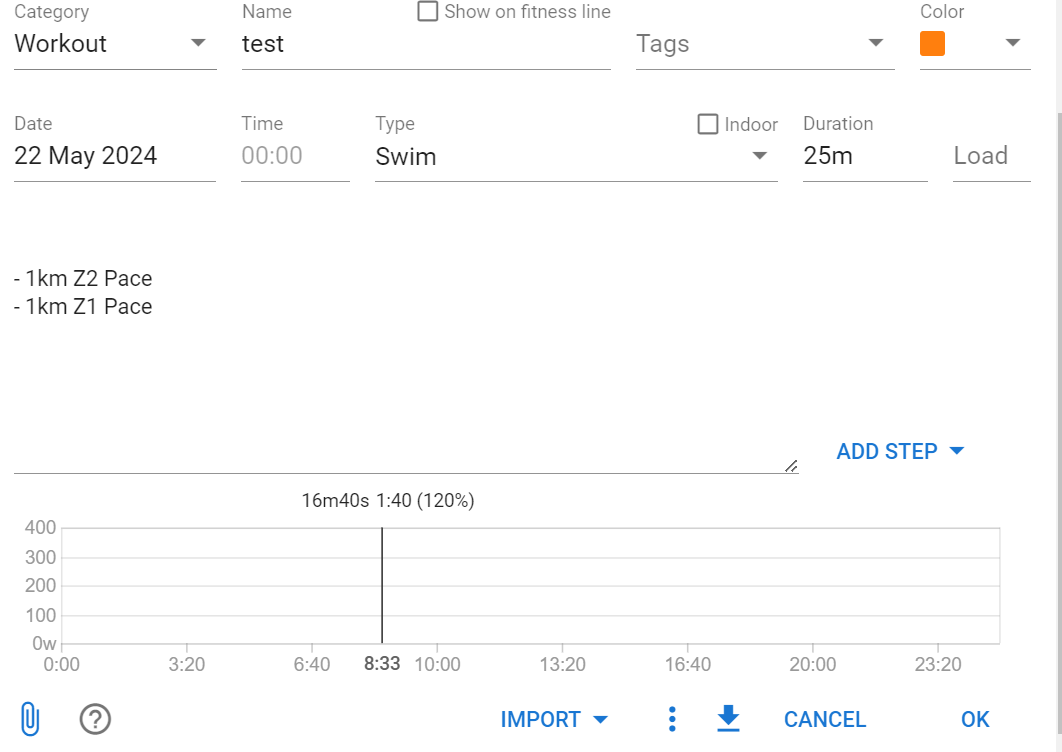Open help via question mark icon

coord(95,719)
